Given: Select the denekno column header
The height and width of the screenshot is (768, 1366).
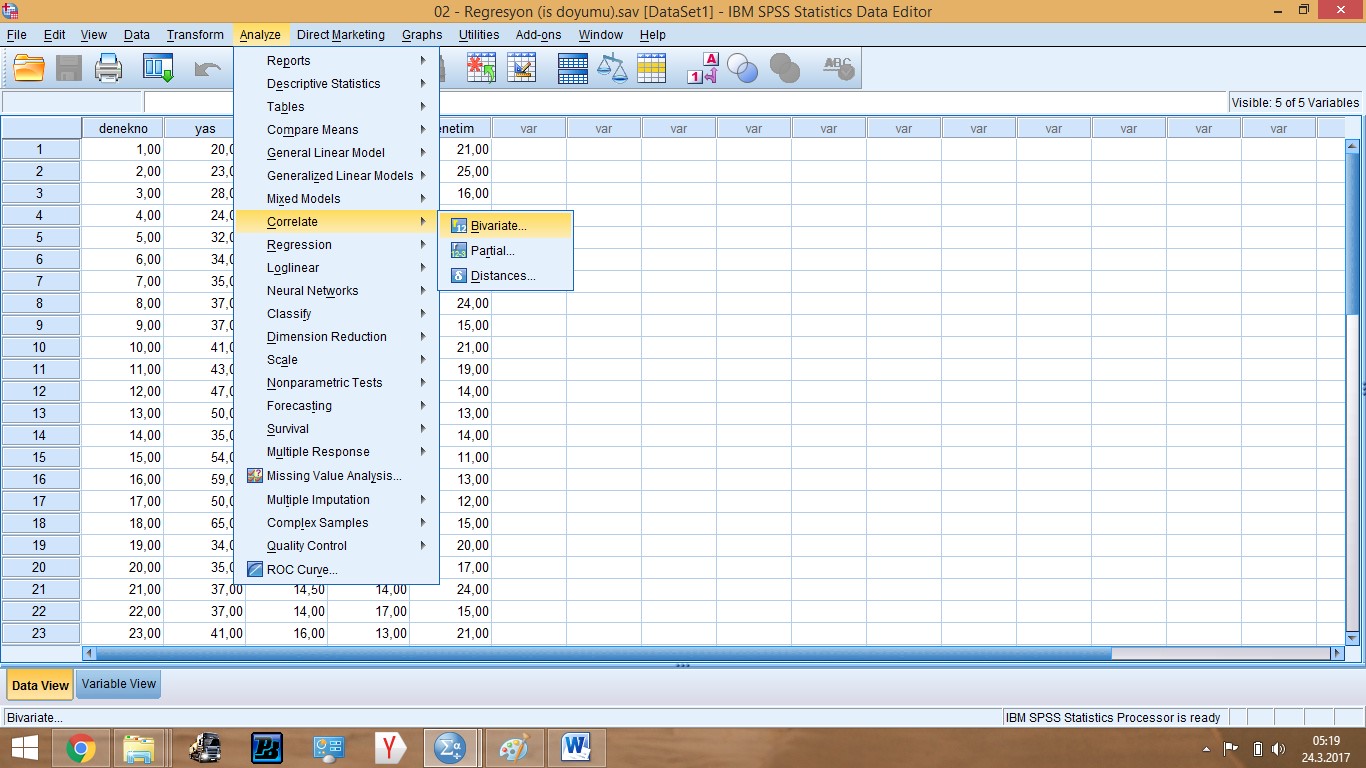Looking at the screenshot, I should coord(123,128).
